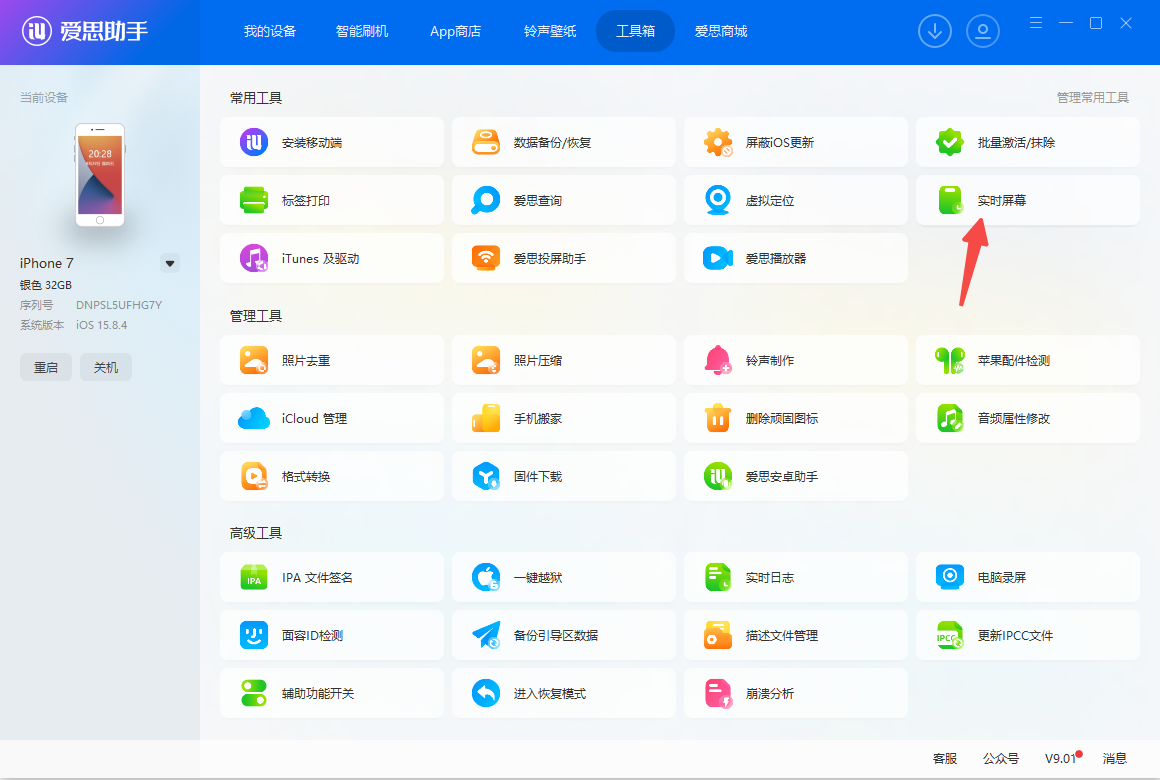Expand the iPhone 7 device dropdown
This screenshot has width=1160, height=780.
[x=170, y=264]
